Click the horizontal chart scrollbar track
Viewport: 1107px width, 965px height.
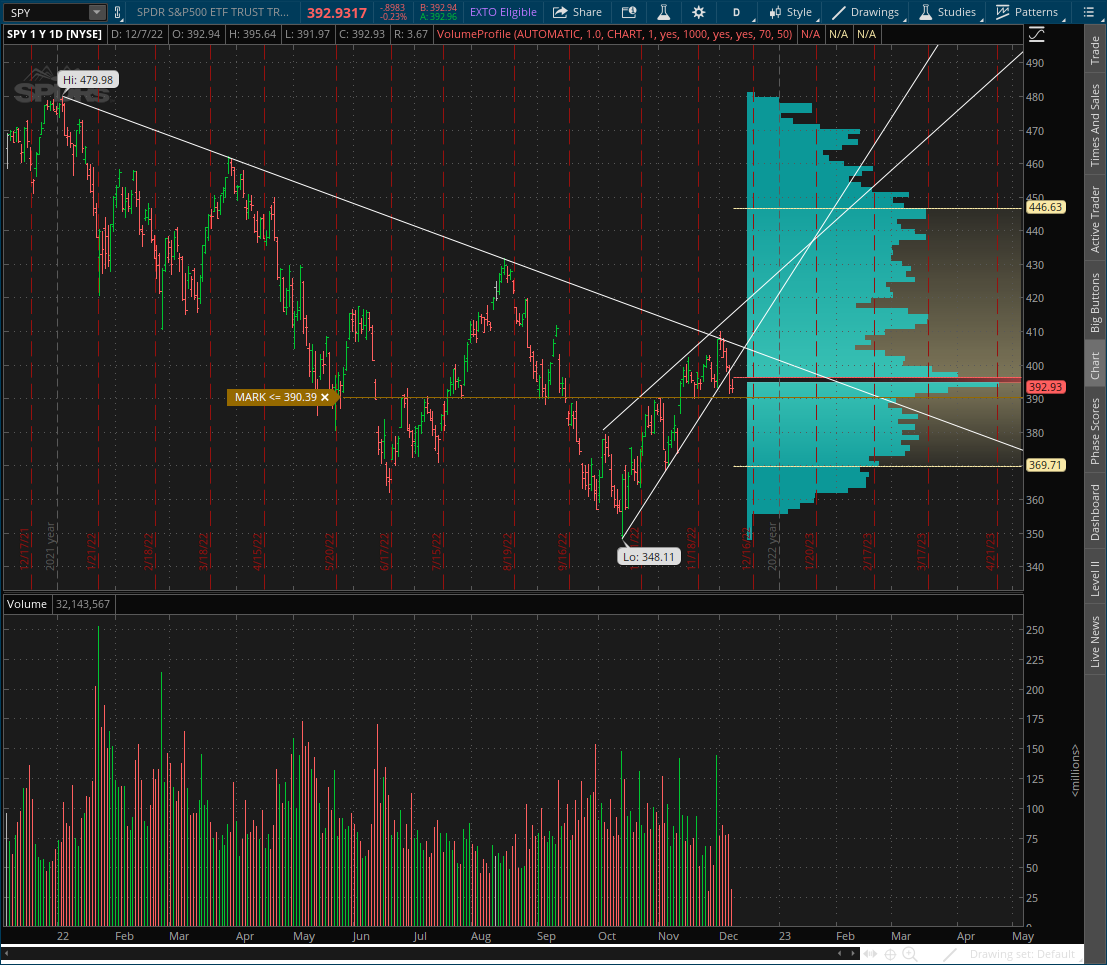(431, 954)
